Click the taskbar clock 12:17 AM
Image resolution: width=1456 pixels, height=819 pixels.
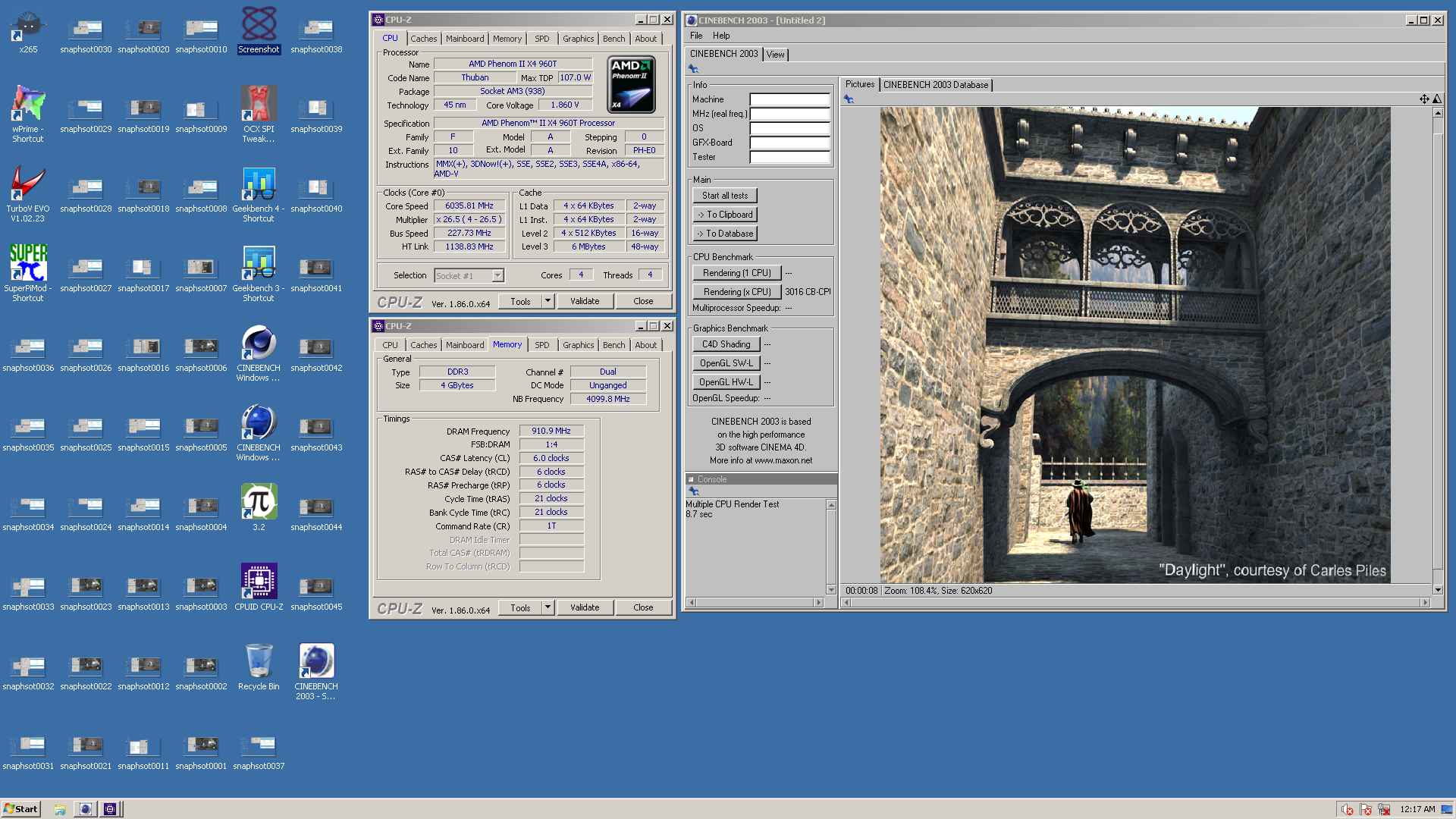(1417, 809)
